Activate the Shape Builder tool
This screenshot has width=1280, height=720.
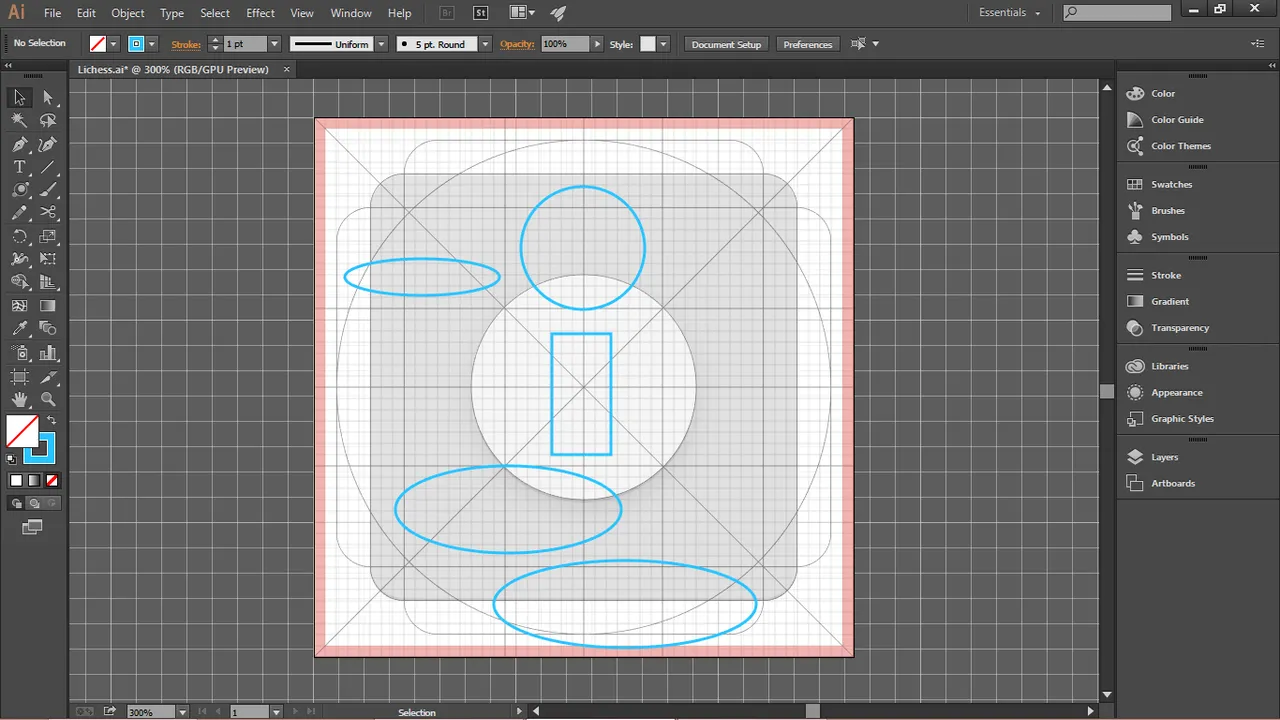click(x=19, y=283)
